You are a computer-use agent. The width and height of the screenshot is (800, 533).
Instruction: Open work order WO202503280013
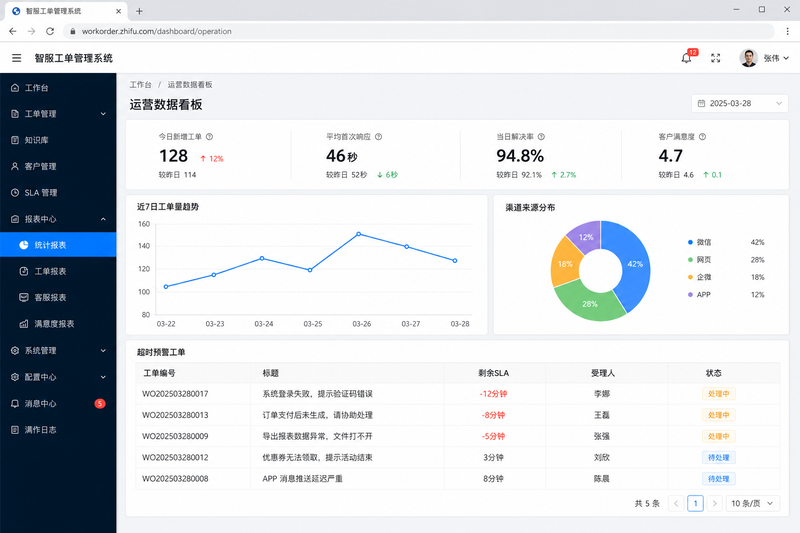tap(175, 415)
